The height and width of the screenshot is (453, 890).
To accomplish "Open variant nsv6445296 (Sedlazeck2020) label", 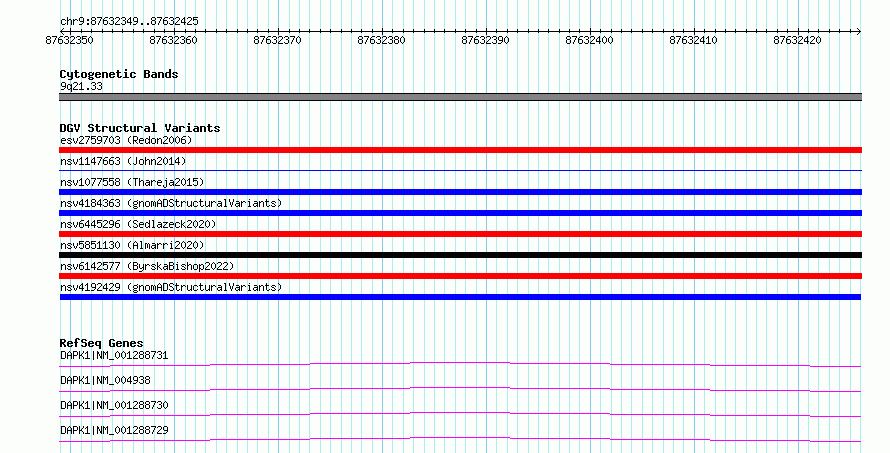I will tap(138, 224).
